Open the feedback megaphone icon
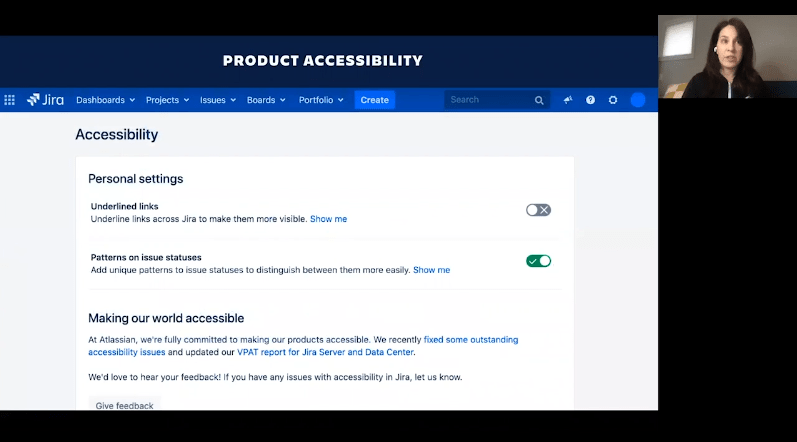 tap(568, 100)
